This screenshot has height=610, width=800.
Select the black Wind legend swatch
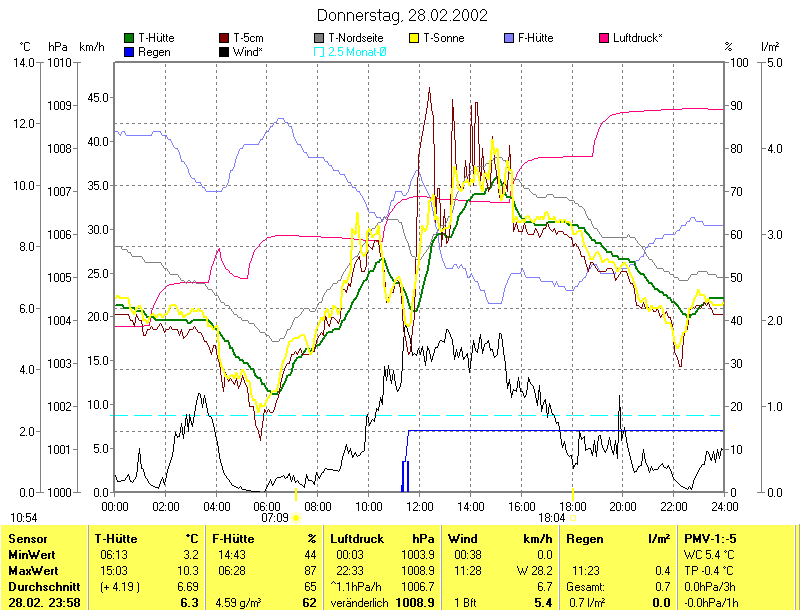[224, 51]
